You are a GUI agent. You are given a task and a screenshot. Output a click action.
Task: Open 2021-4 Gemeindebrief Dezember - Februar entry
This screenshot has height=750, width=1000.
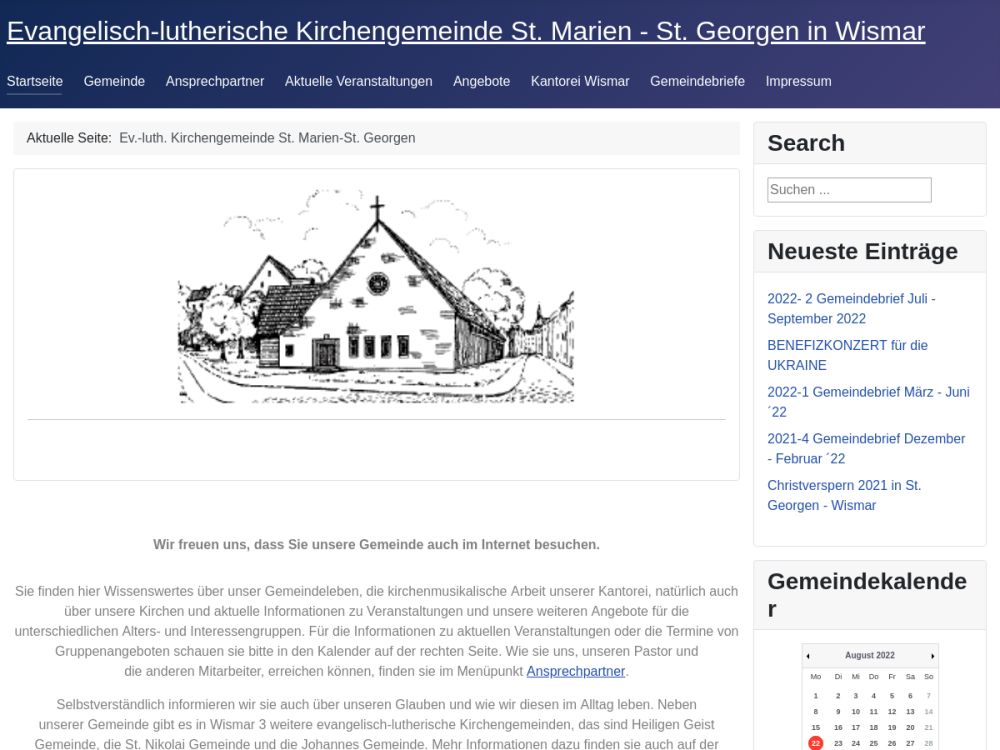866,448
